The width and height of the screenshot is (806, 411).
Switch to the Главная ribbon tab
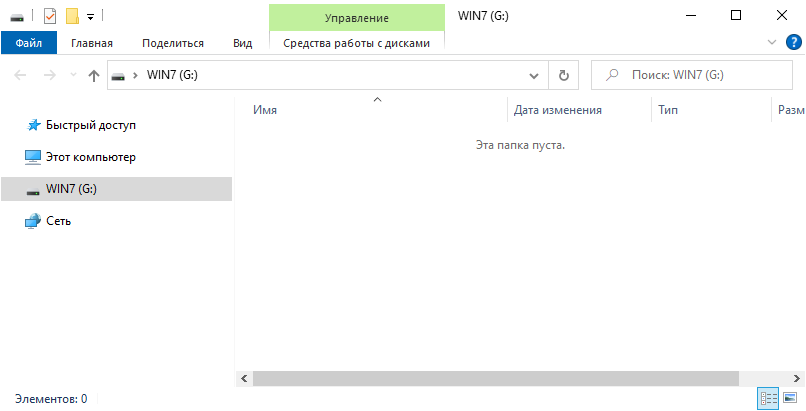[91, 43]
